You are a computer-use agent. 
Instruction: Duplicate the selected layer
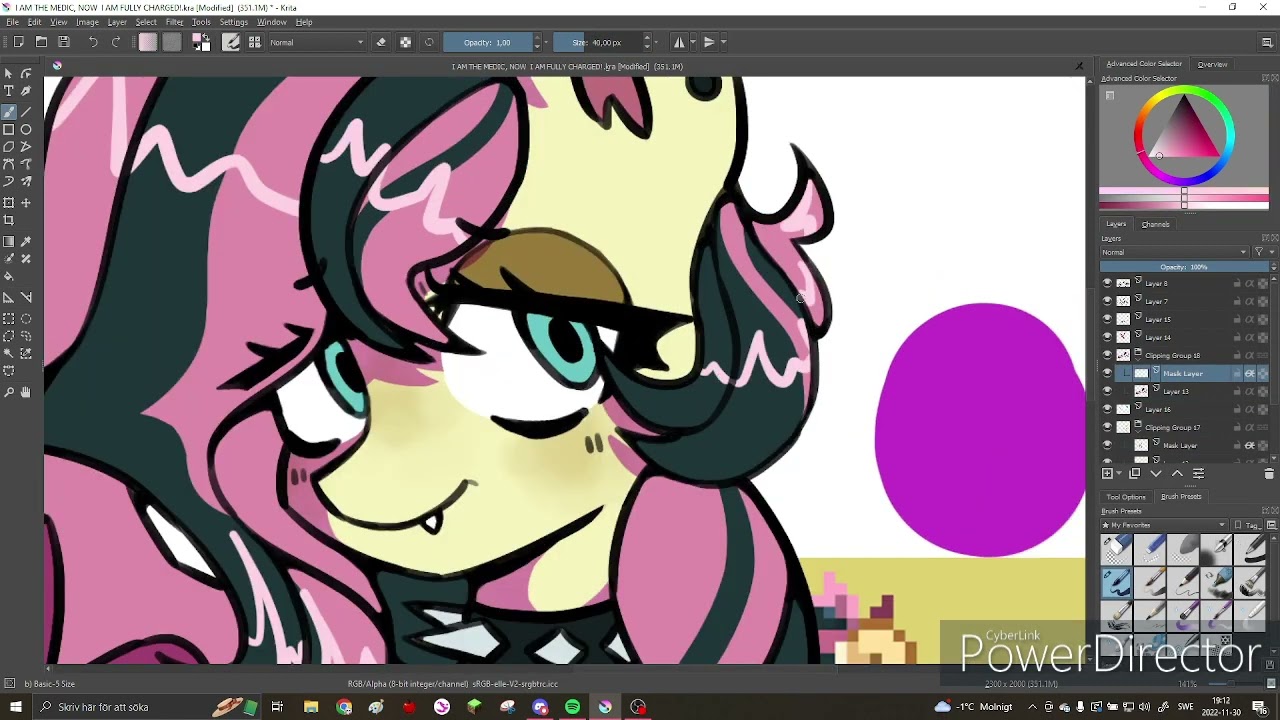tap(1134, 474)
